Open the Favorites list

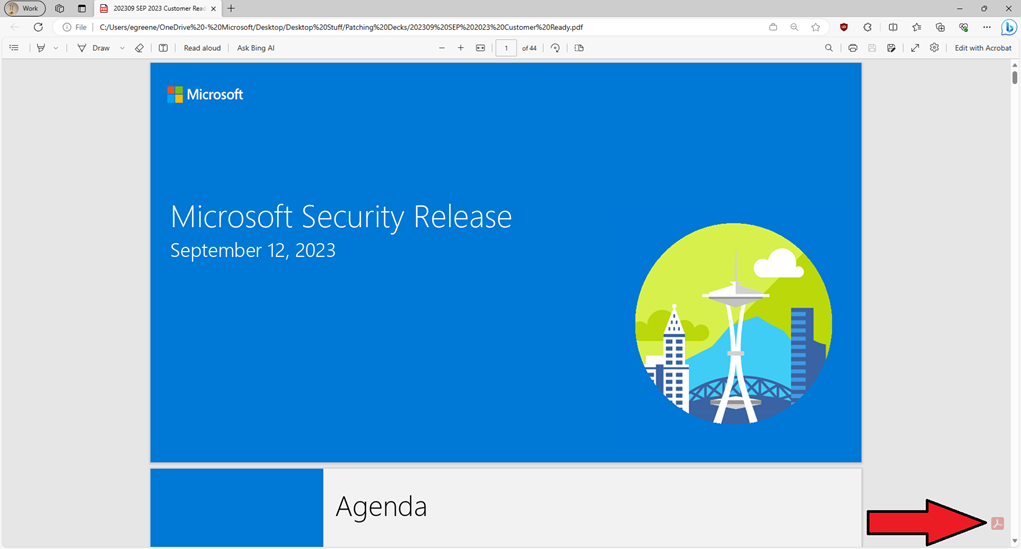click(x=917, y=27)
